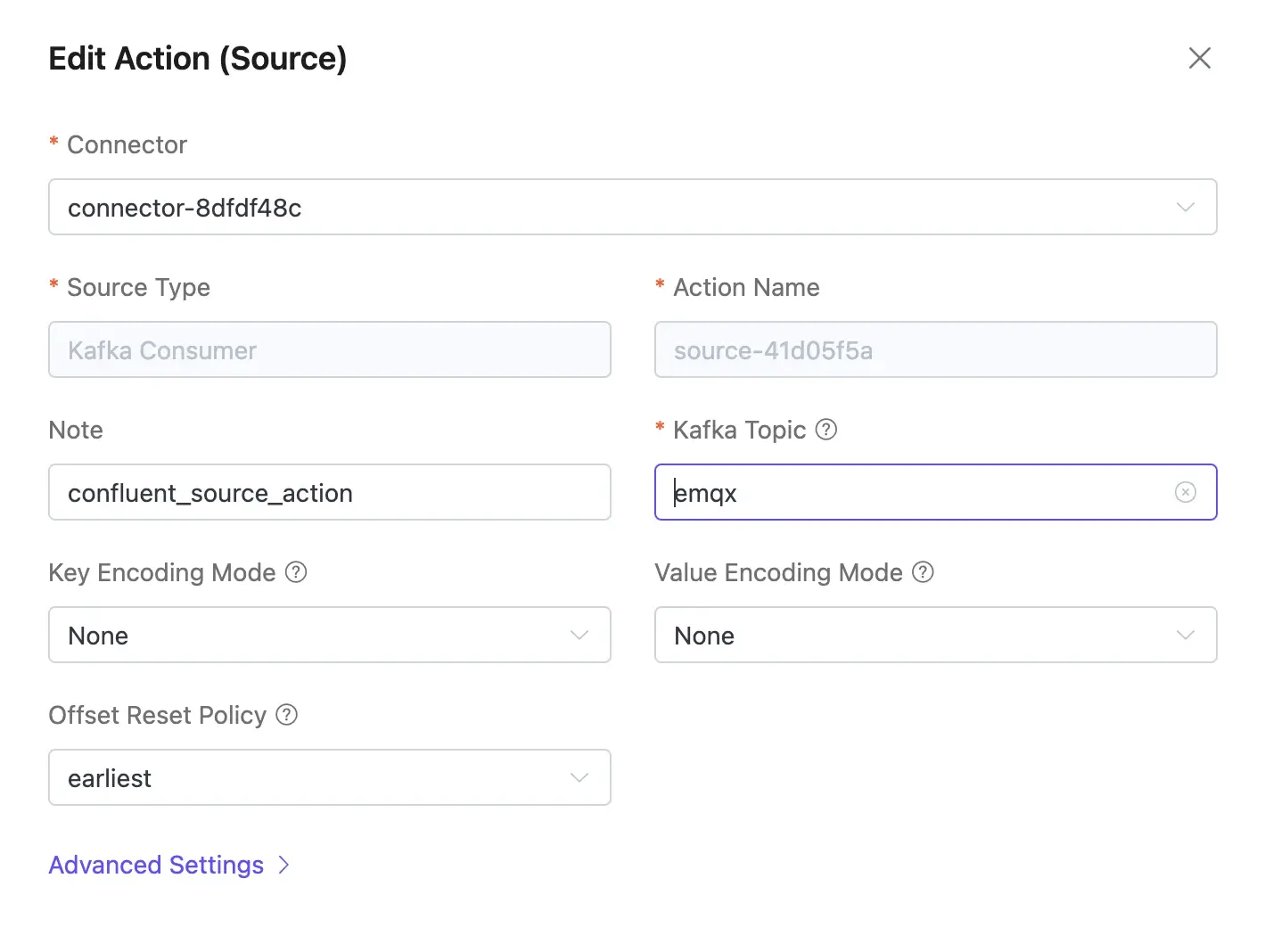The width and height of the screenshot is (1273, 952).
Task: Show help tooltip for Key Encoding Mode
Action: 296,572
